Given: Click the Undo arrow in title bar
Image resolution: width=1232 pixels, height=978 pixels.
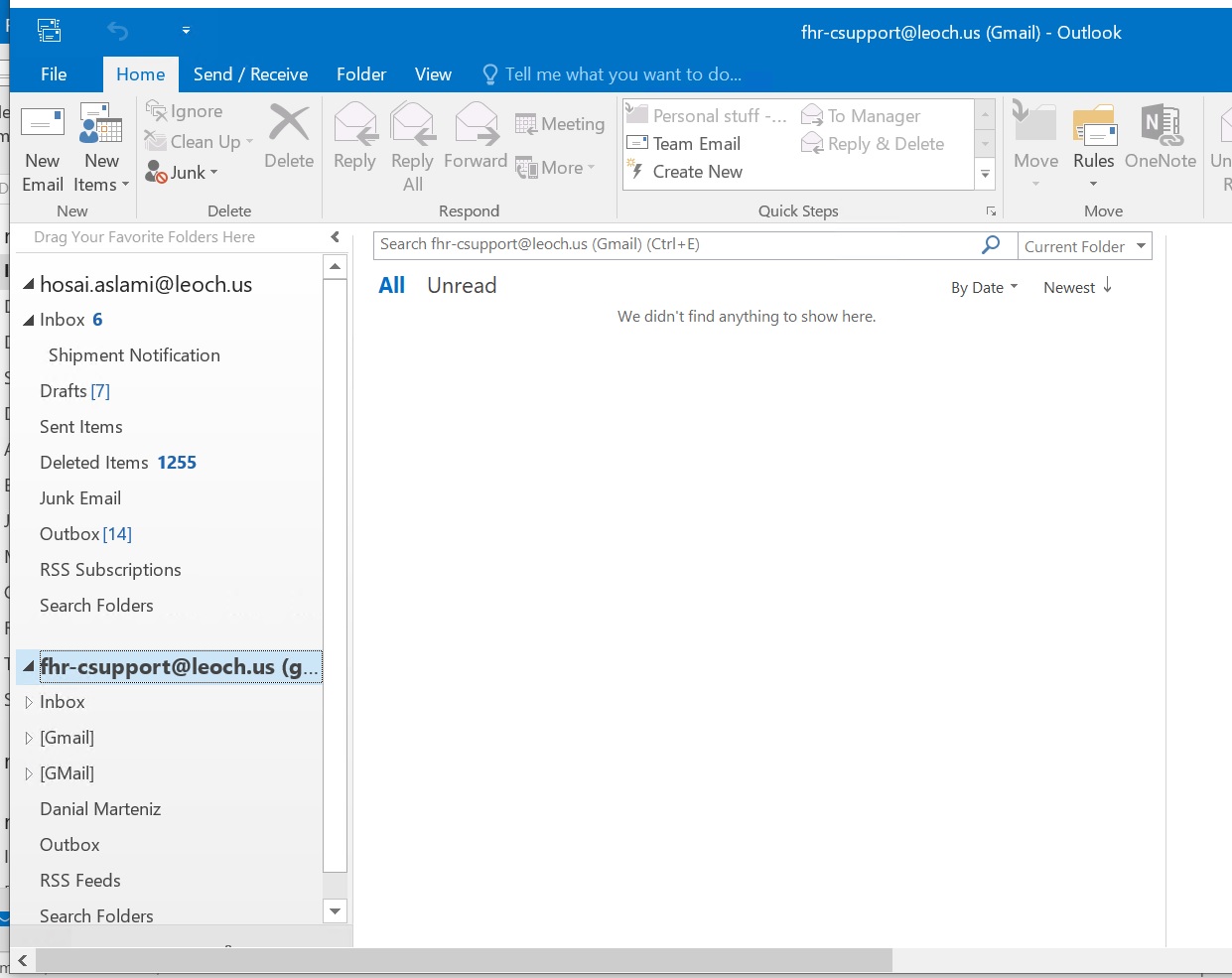Looking at the screenshot, I should click(x=118, y=32).
